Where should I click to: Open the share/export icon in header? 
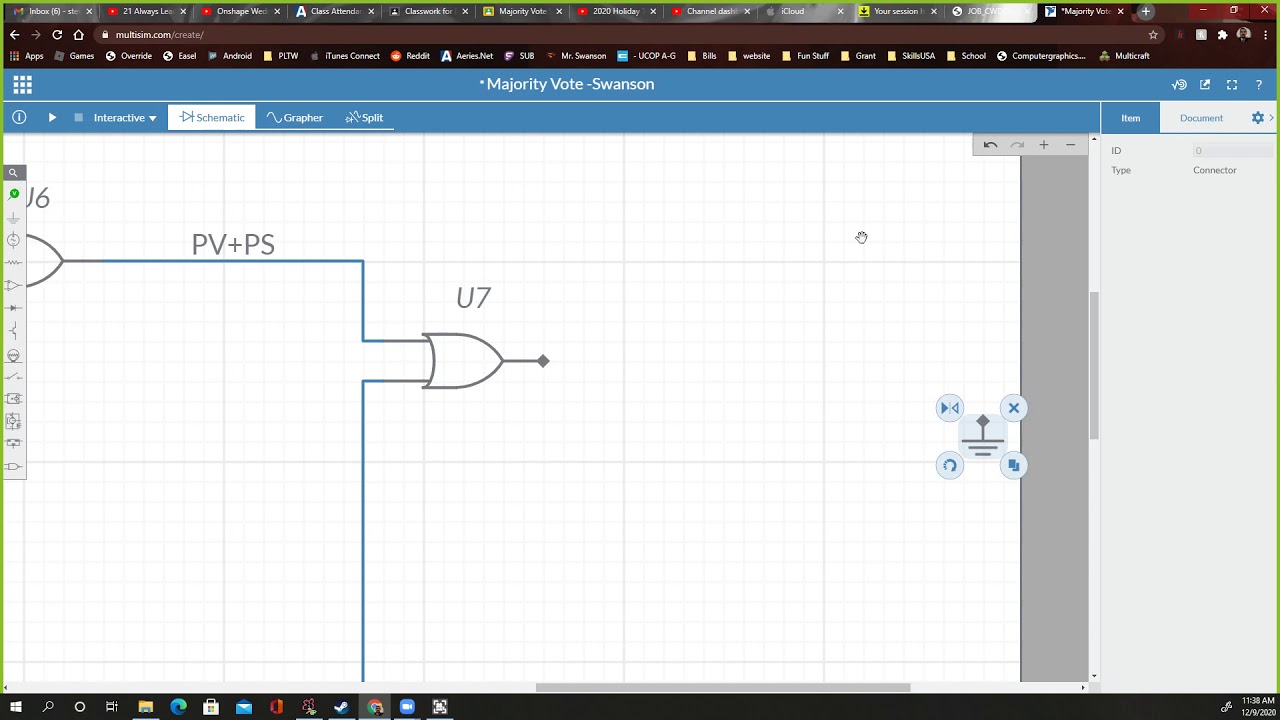[x=1205, y=85]
